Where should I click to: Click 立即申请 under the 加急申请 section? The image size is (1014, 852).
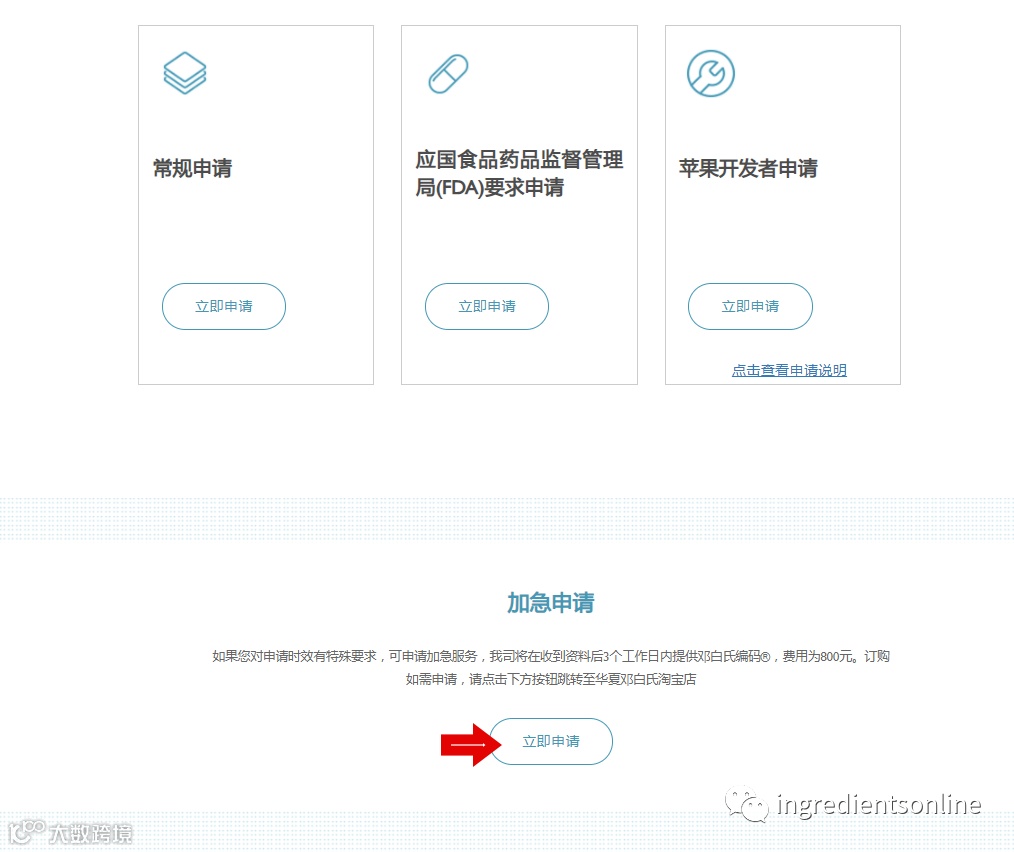(551, 741)
